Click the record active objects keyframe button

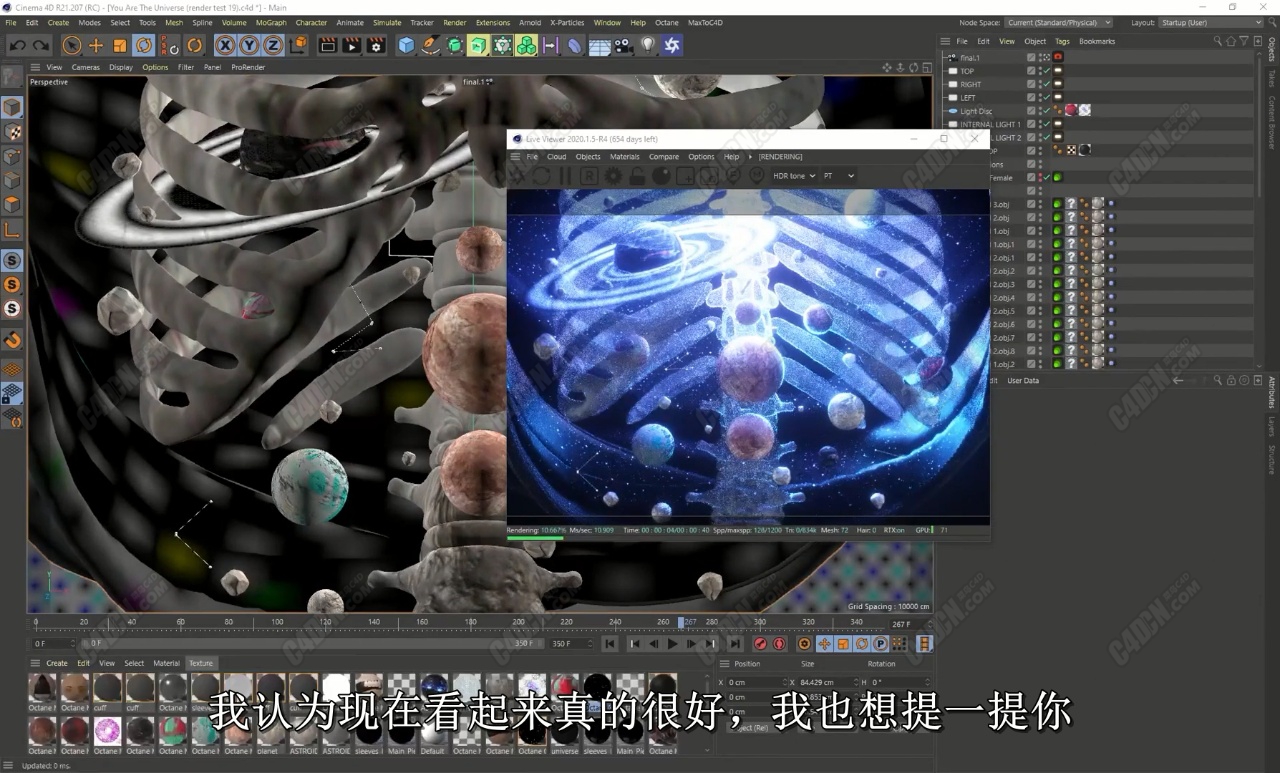point(760,644)
